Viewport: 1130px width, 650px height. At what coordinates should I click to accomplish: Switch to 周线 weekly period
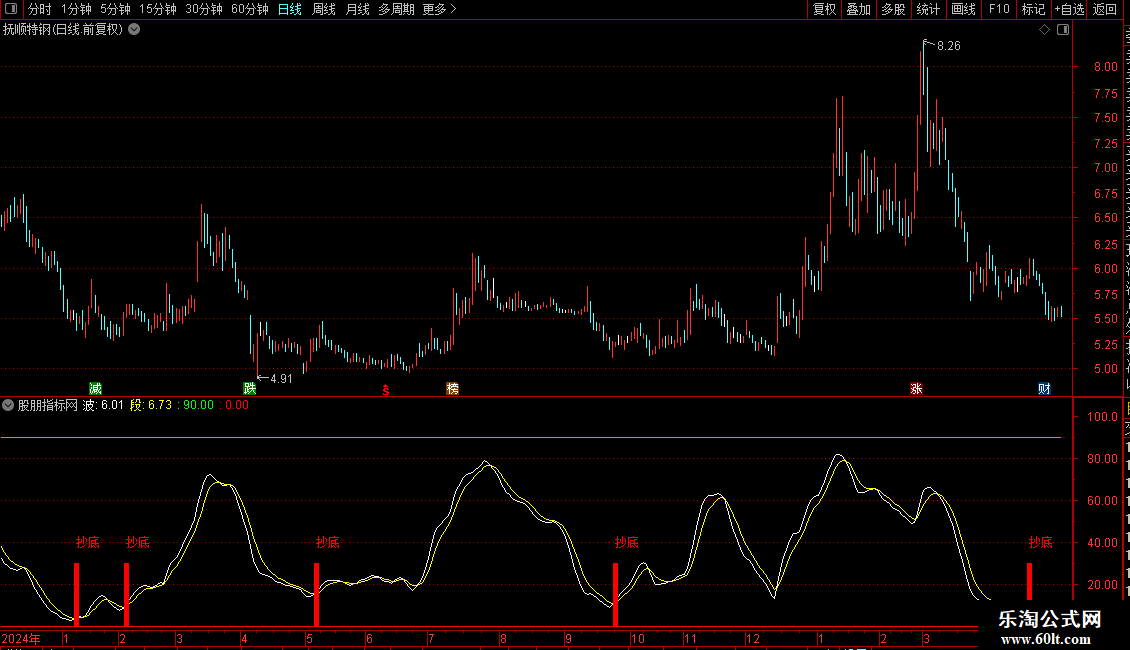(324, 9)
